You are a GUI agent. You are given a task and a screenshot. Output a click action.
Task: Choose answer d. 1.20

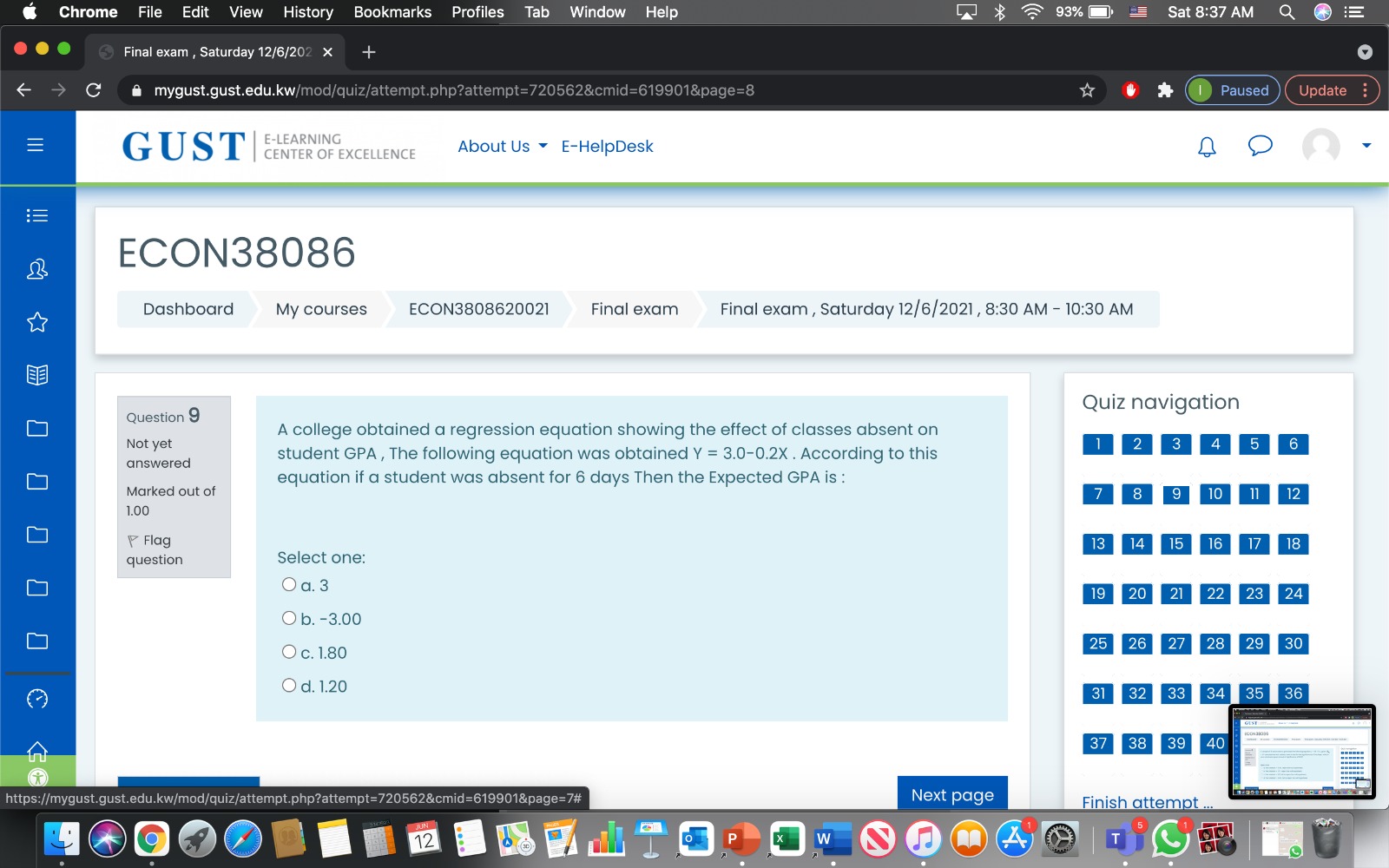(x=289, y=685)
